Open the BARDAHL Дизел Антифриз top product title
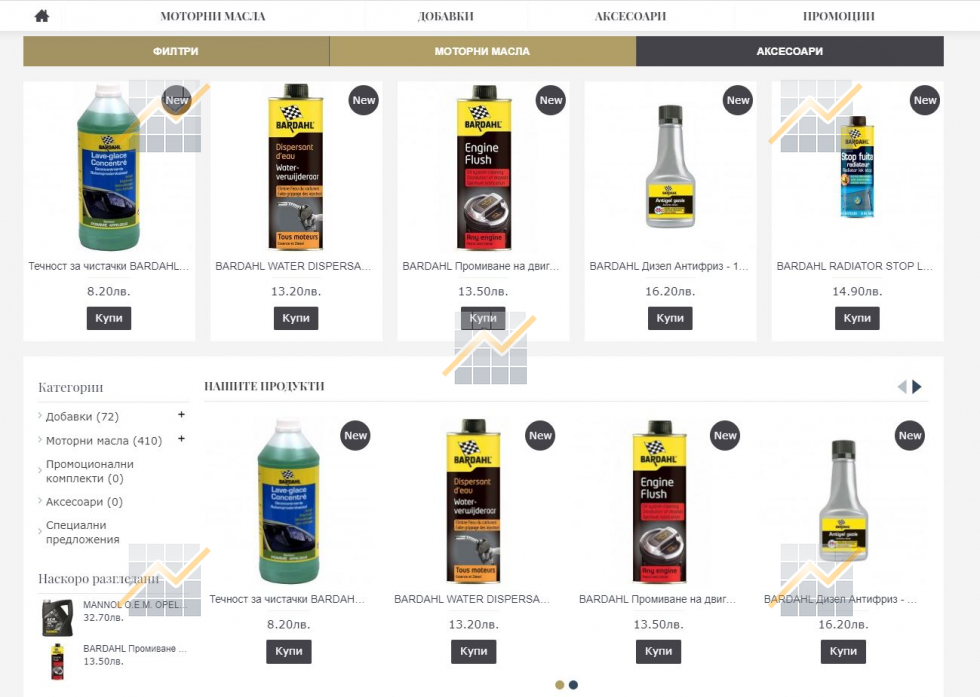 click(x=669, y=266)
